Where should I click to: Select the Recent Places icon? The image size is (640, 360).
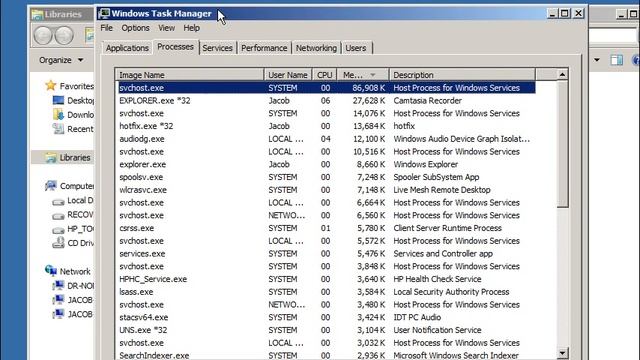(x=58, y=129)
